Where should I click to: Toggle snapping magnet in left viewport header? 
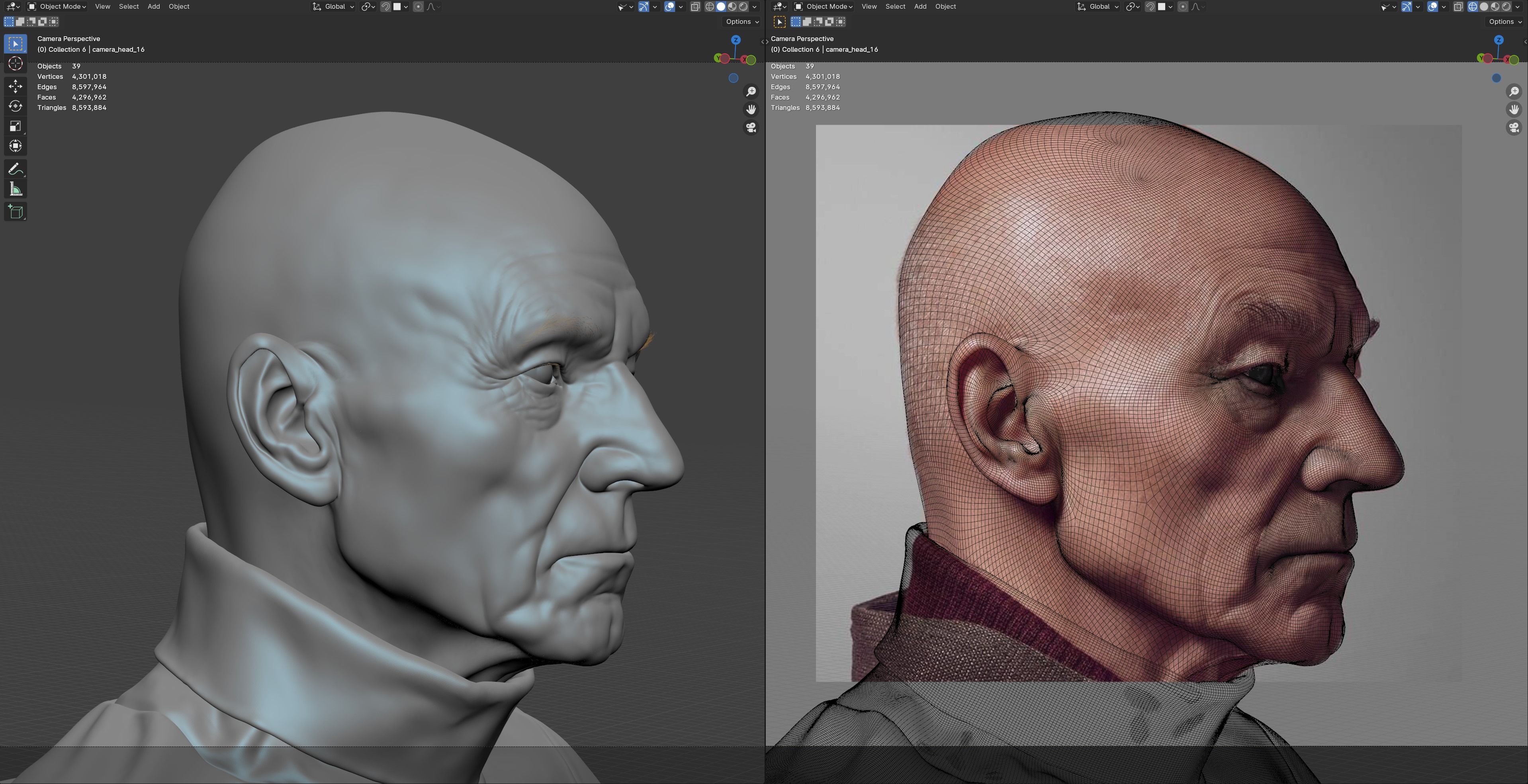pyautogui.click(x=385, y=6)
